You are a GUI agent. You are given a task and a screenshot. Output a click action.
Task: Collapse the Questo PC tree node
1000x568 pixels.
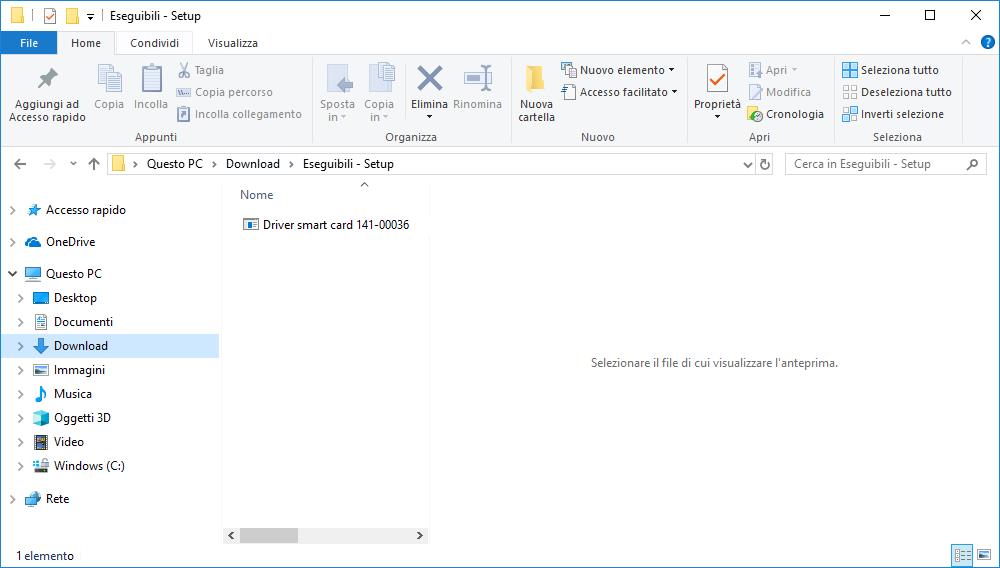[12, 274]
